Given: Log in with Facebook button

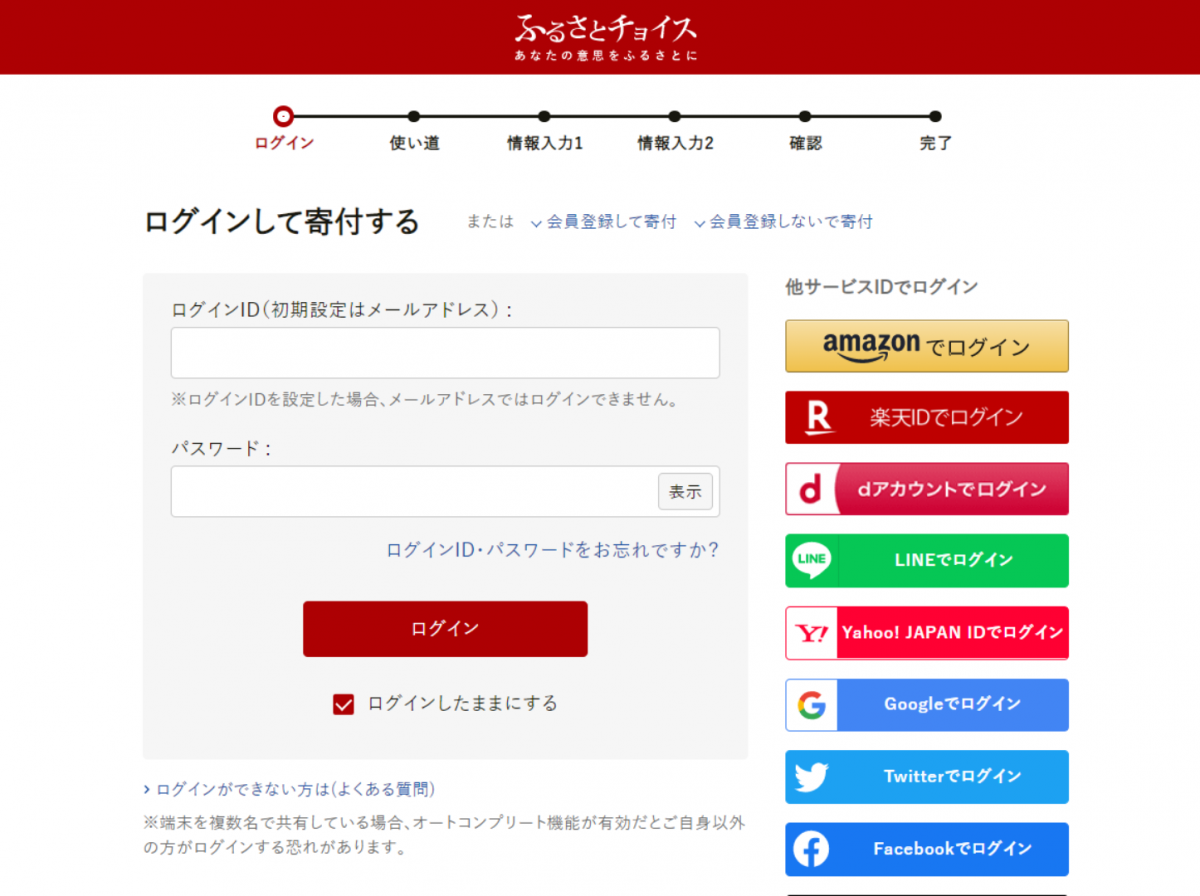Looking at the screenshot, I should 927,849.
